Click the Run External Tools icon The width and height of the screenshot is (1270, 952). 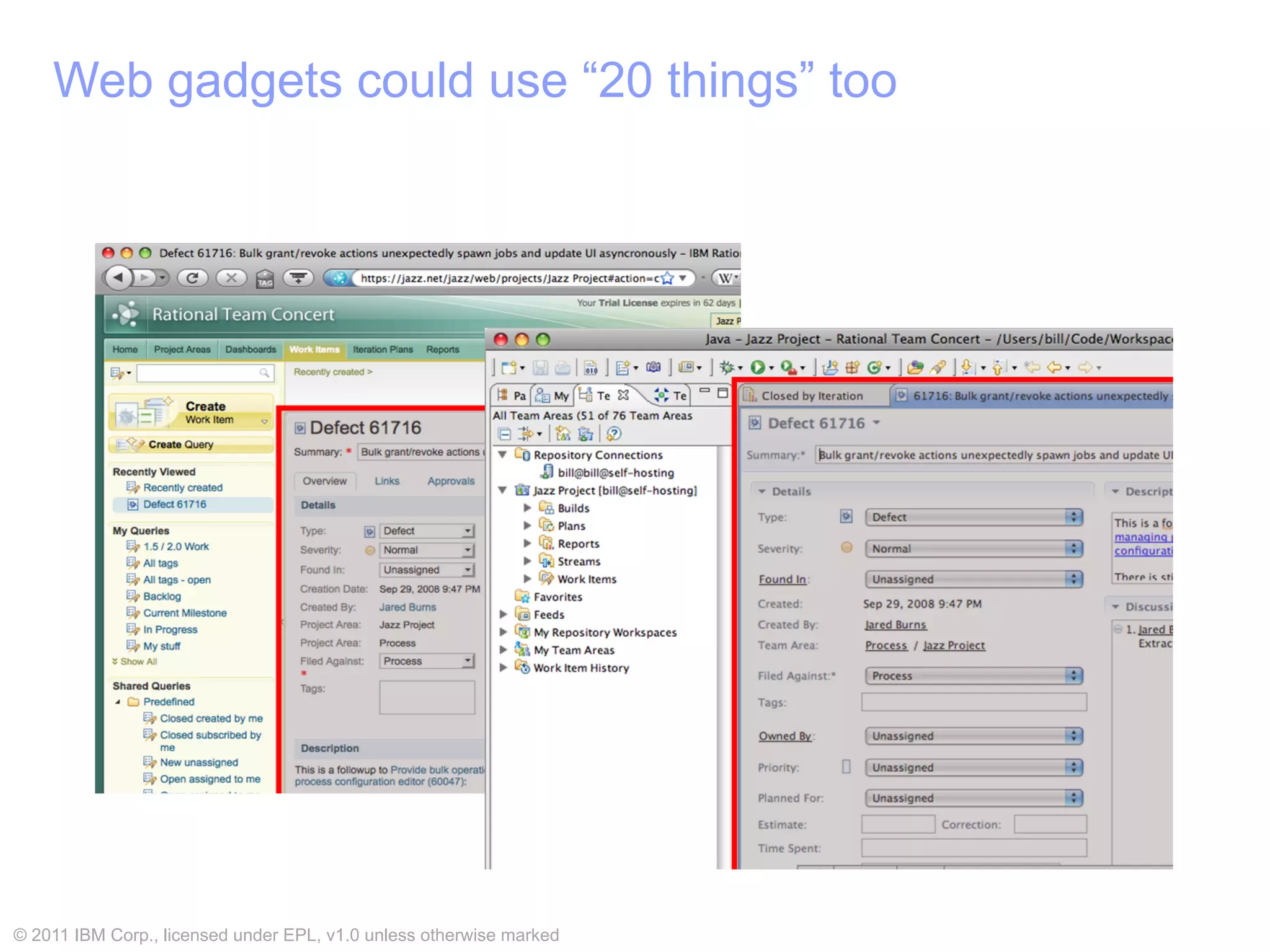tap(788, 368)
